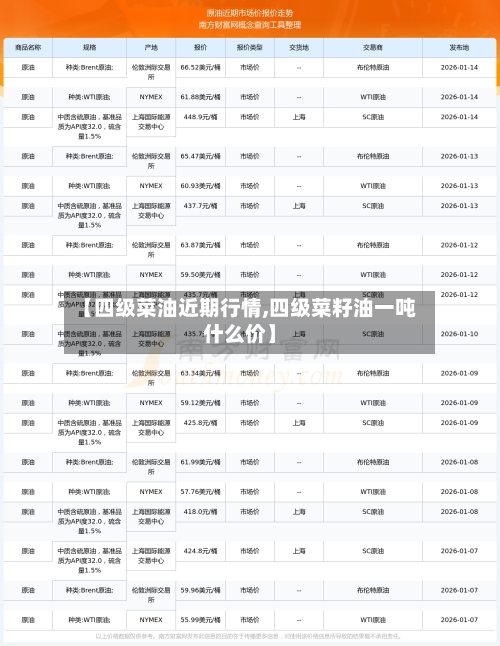The width and height of the screenshot is (500, 646).
Task: Click the footer disclaimer text
Action: point(248,637)
